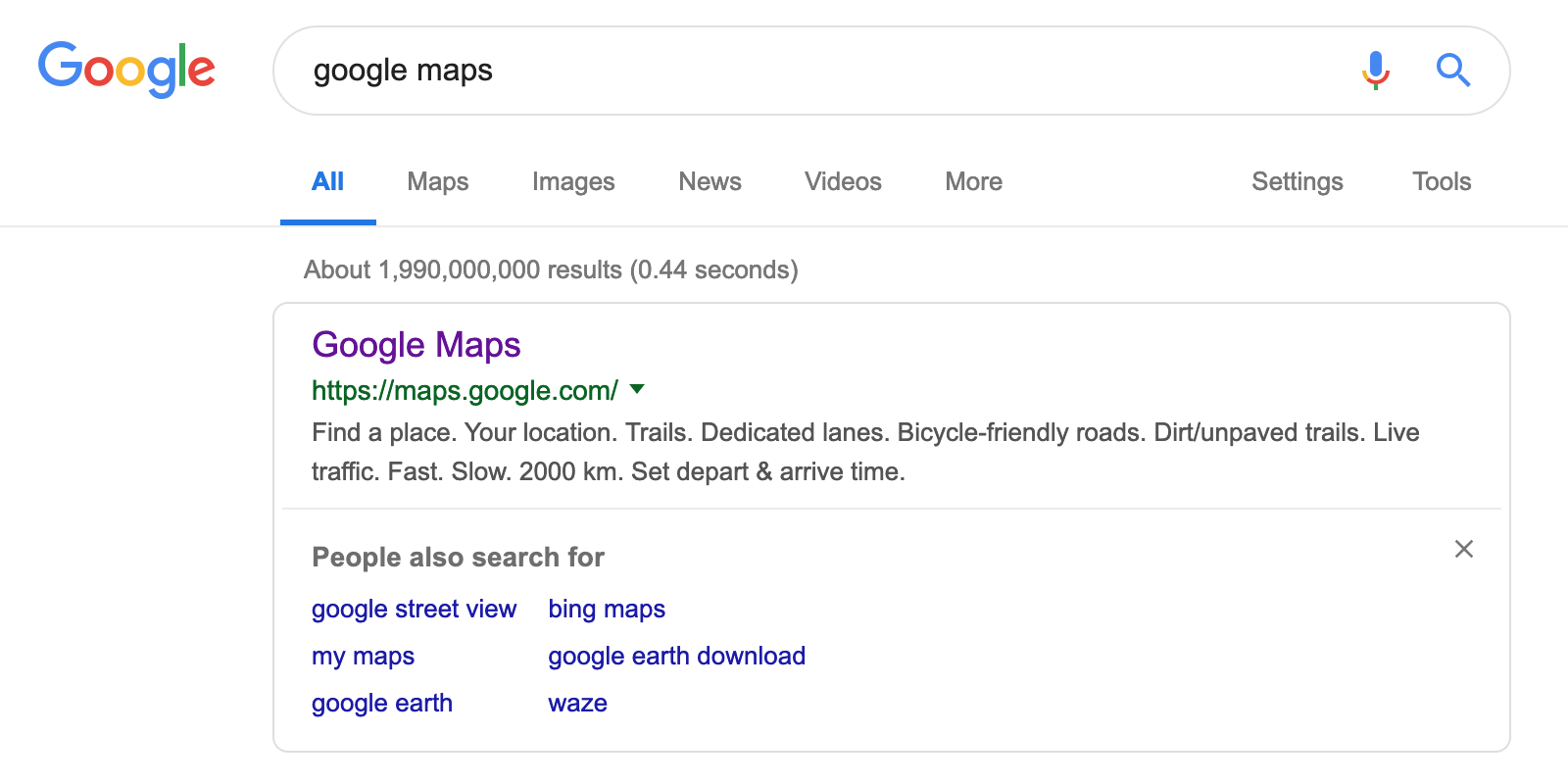Click the results count text About 1,990,000,000 results

(x=551, y=269)
